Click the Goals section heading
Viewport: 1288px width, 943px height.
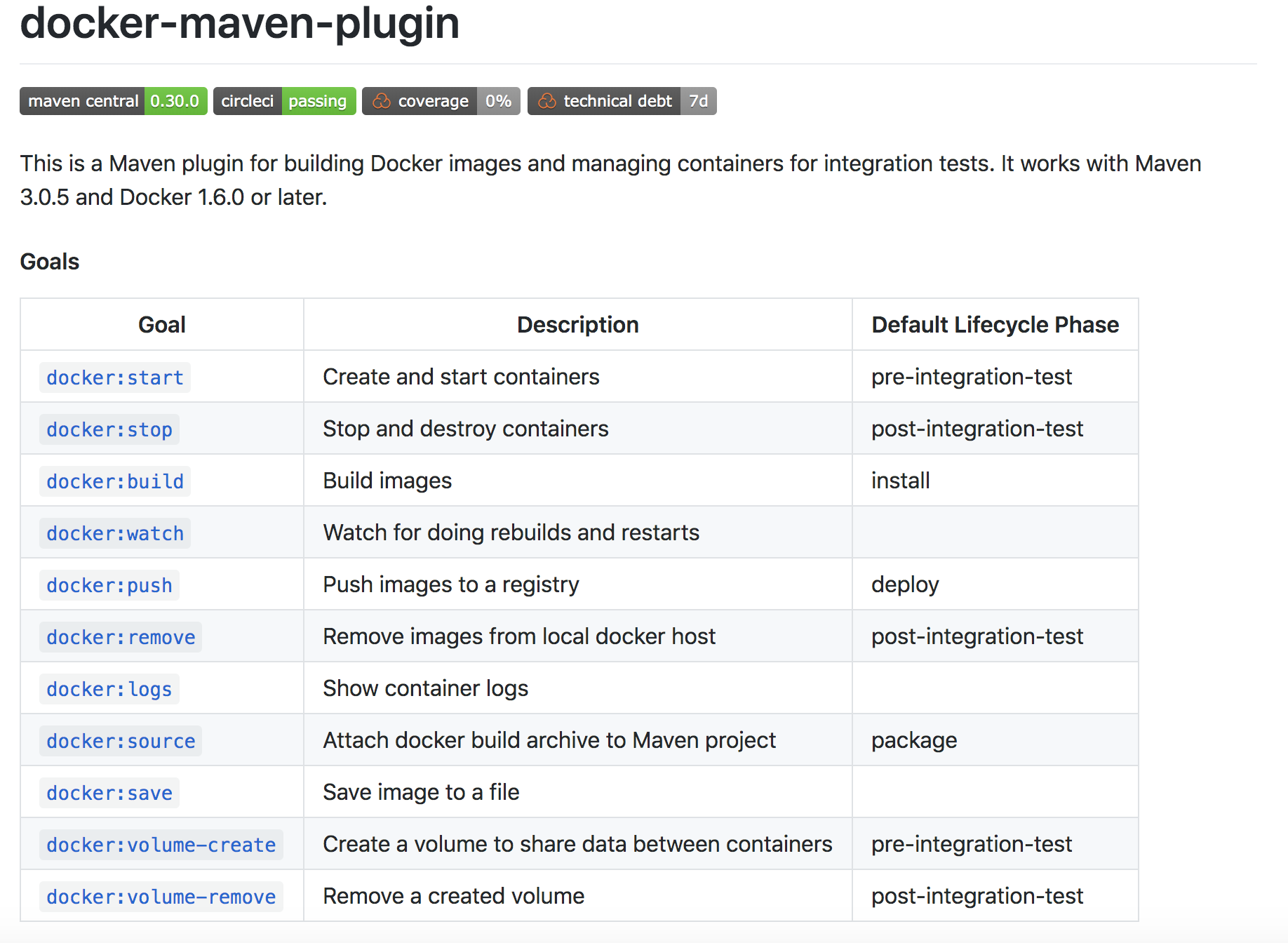click(x=50, y=262)
